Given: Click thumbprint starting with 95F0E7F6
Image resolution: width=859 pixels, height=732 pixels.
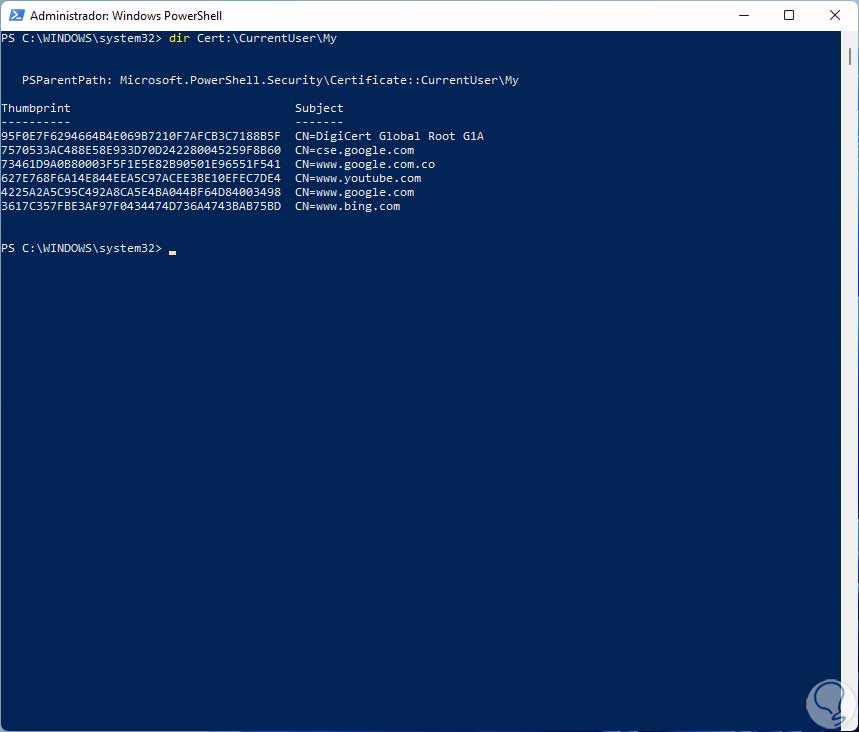Looking at the screenshot, I should (x=141, y=136).
